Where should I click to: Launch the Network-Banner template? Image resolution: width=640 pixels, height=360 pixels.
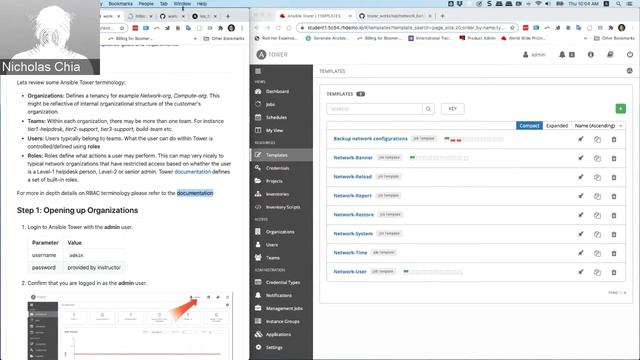[580, 158]
